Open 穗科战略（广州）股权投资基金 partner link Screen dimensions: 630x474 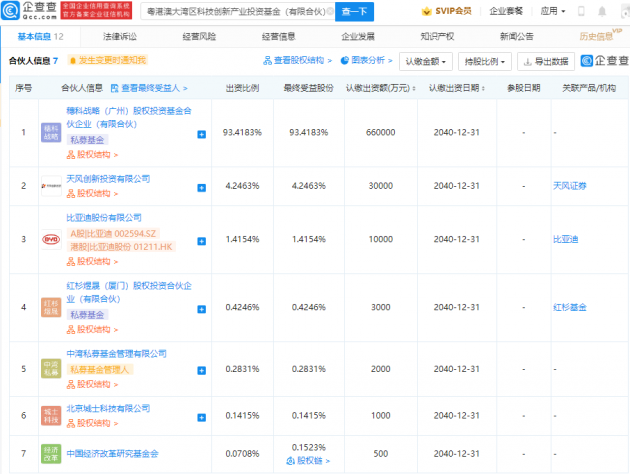(x=129, y=117)
